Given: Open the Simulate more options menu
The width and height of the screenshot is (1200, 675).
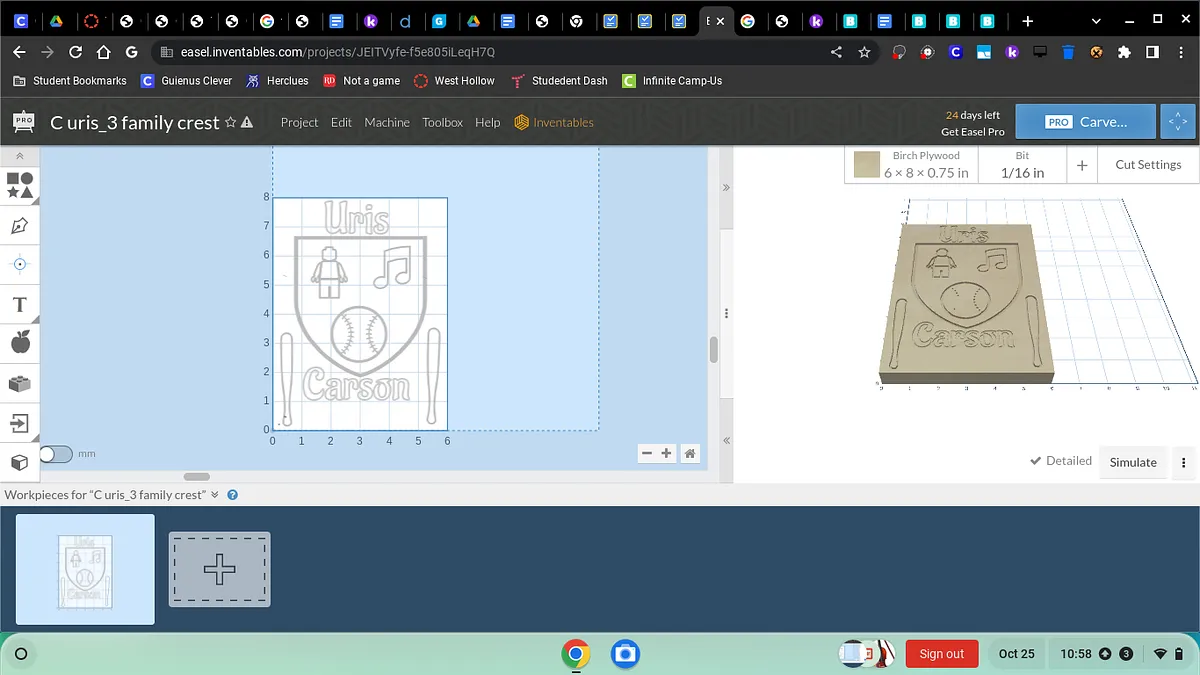Looking at the screenshot, I should pos(1183,462).
